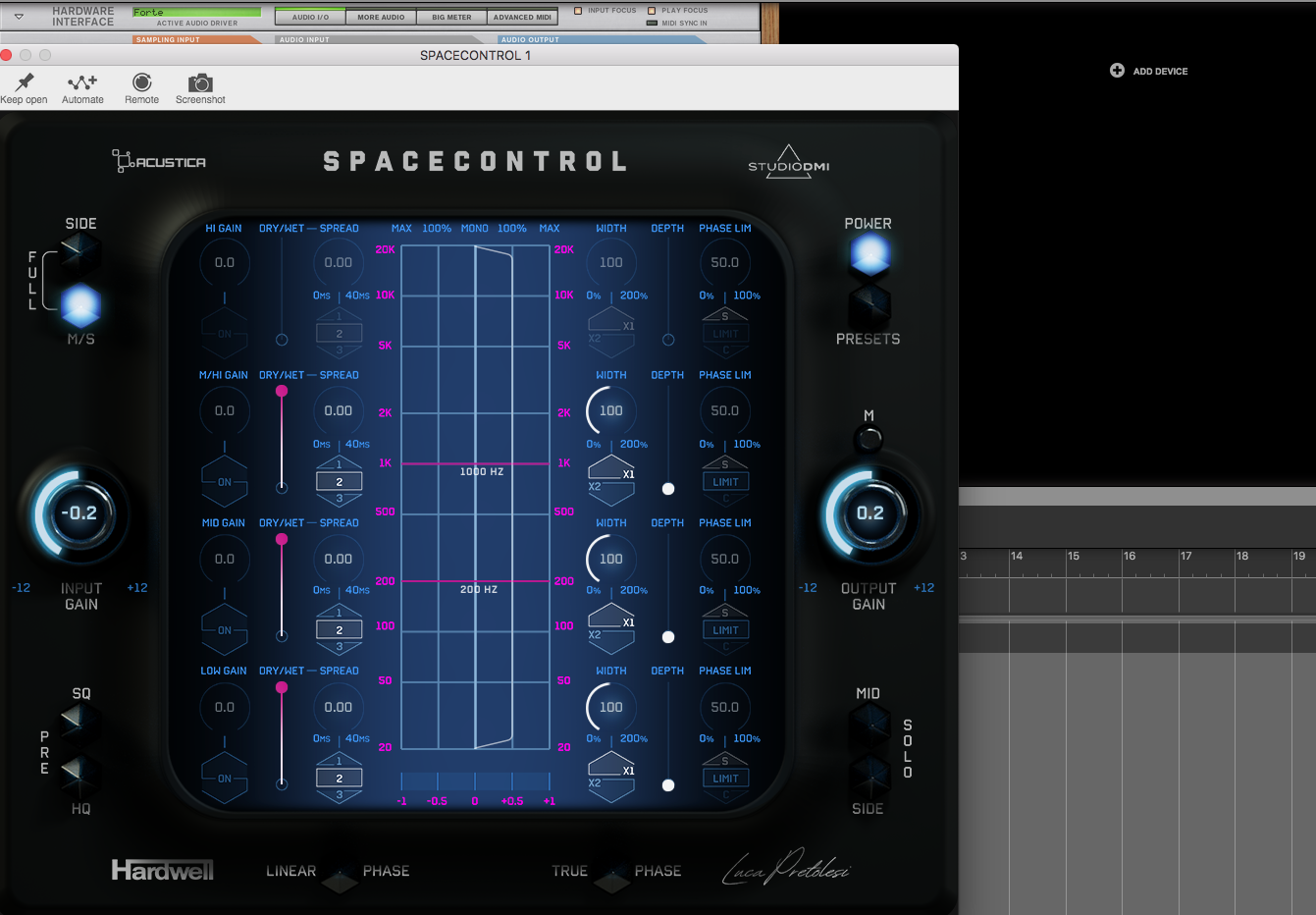Image resolution: width=1316 pixels, height=915 pixels.
Task: Collapse the Hardware Interface triangle
Action: 19,17
